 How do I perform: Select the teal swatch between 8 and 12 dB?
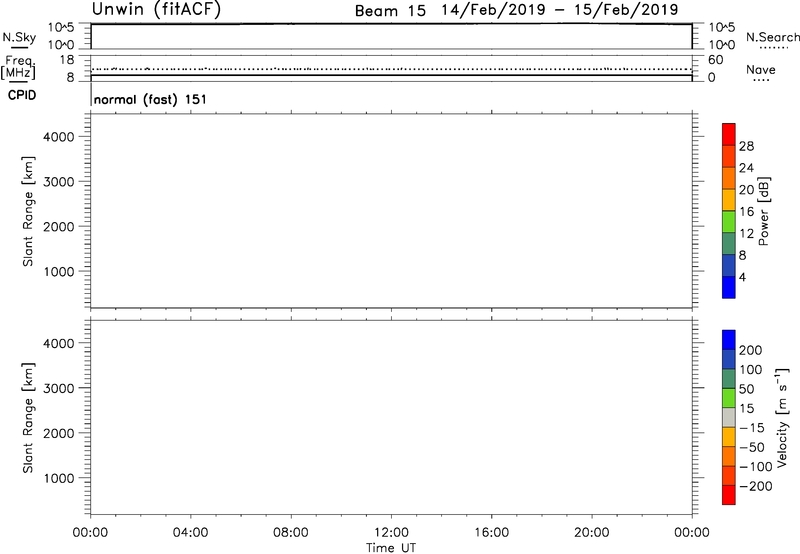pyautogui.click(x=729, y=243)
